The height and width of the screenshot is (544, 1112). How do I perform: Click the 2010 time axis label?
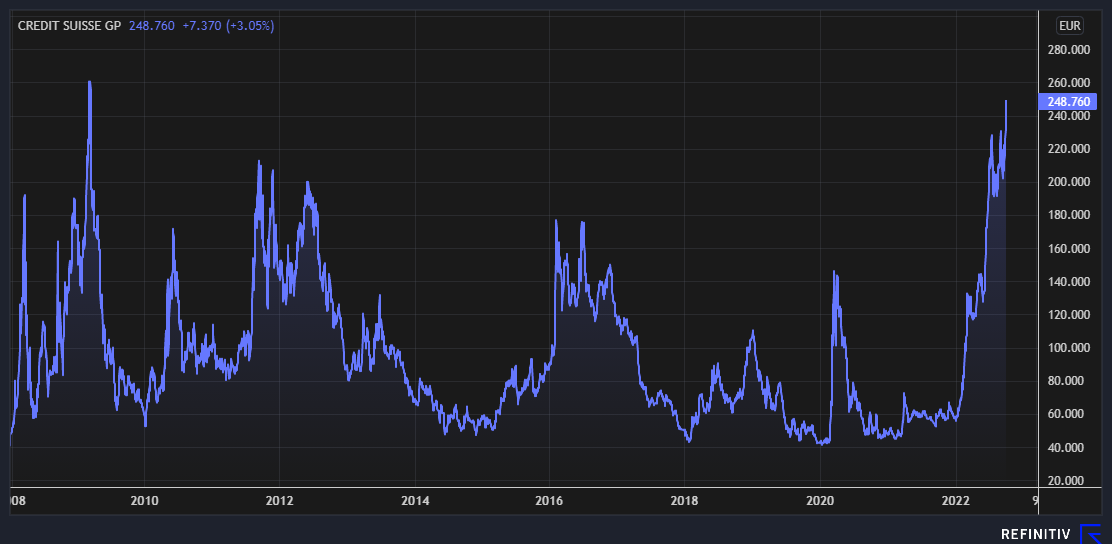144,501
